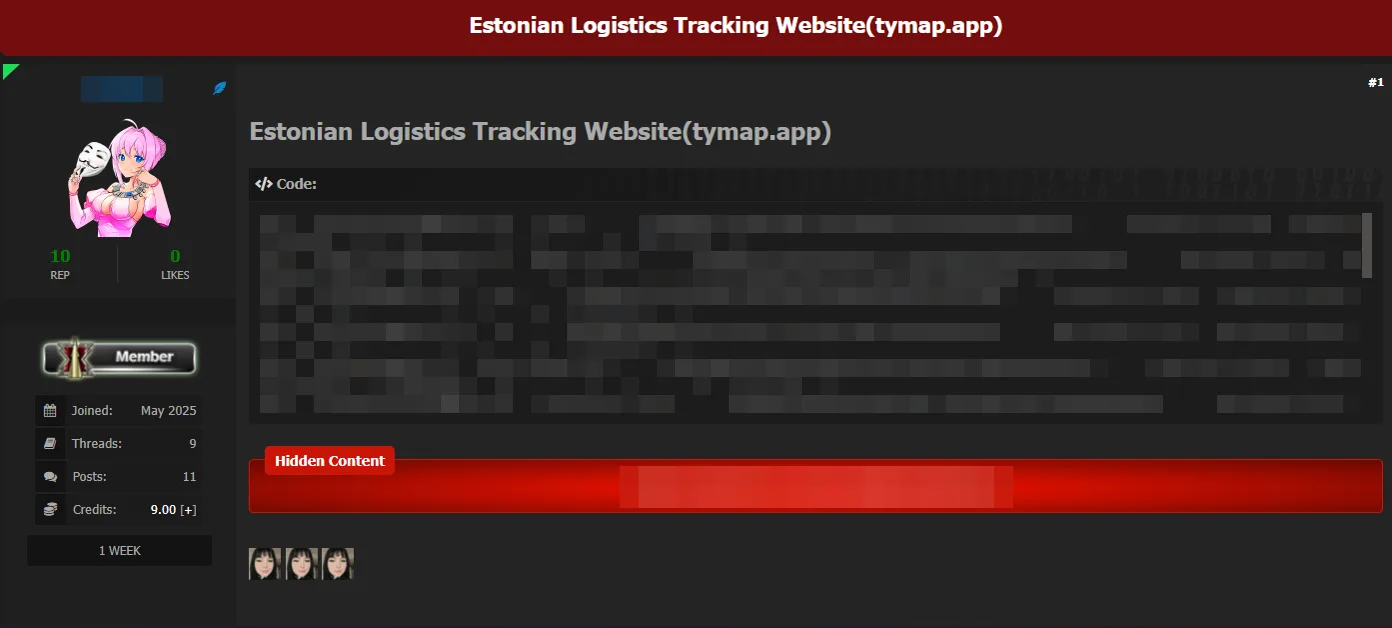The width and height of the screenshot is (1392, 628).
Task: Click the Posts speech bubble icon
Action: coord(50,477)
